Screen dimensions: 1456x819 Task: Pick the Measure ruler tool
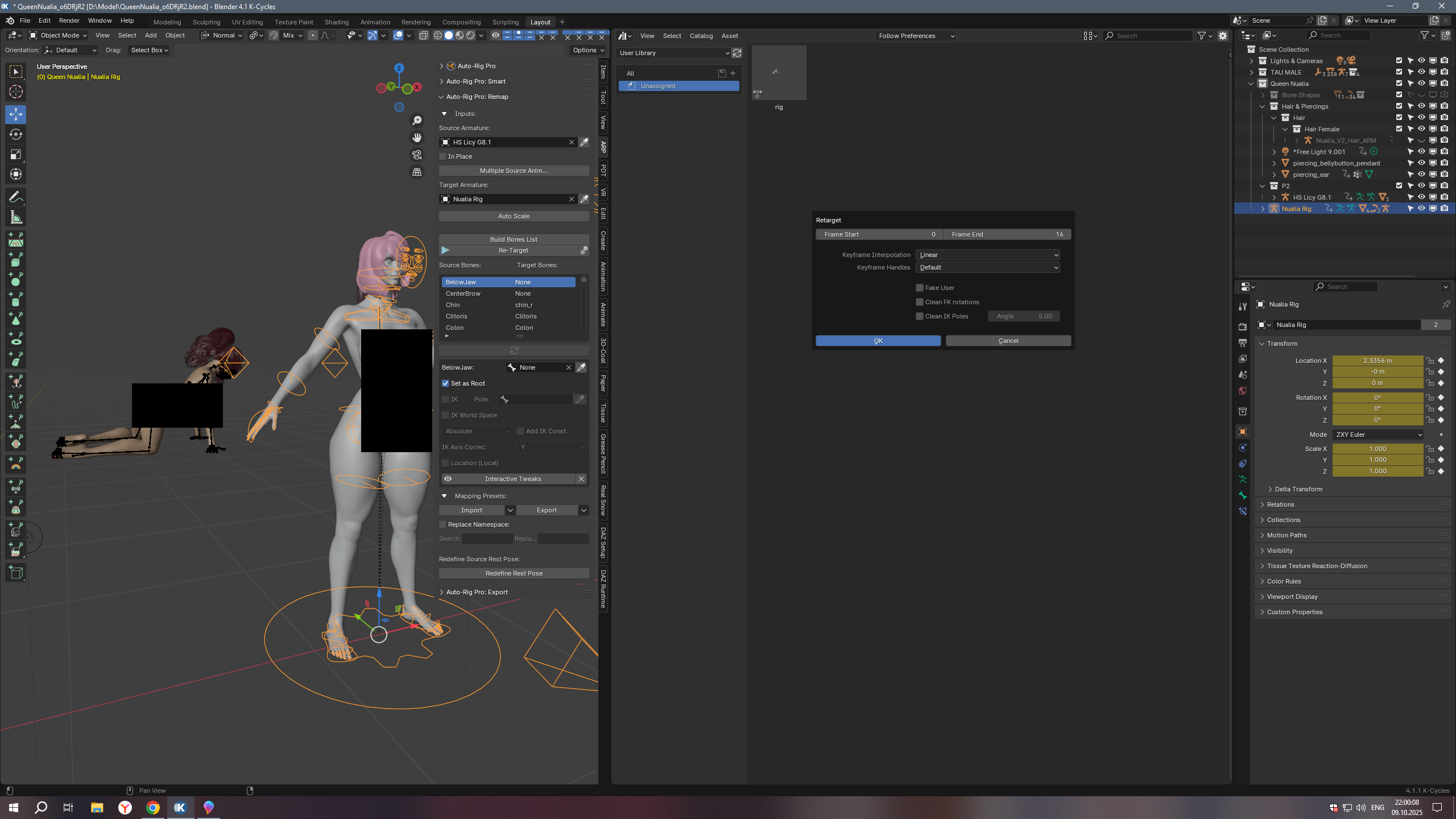[16, 217]
